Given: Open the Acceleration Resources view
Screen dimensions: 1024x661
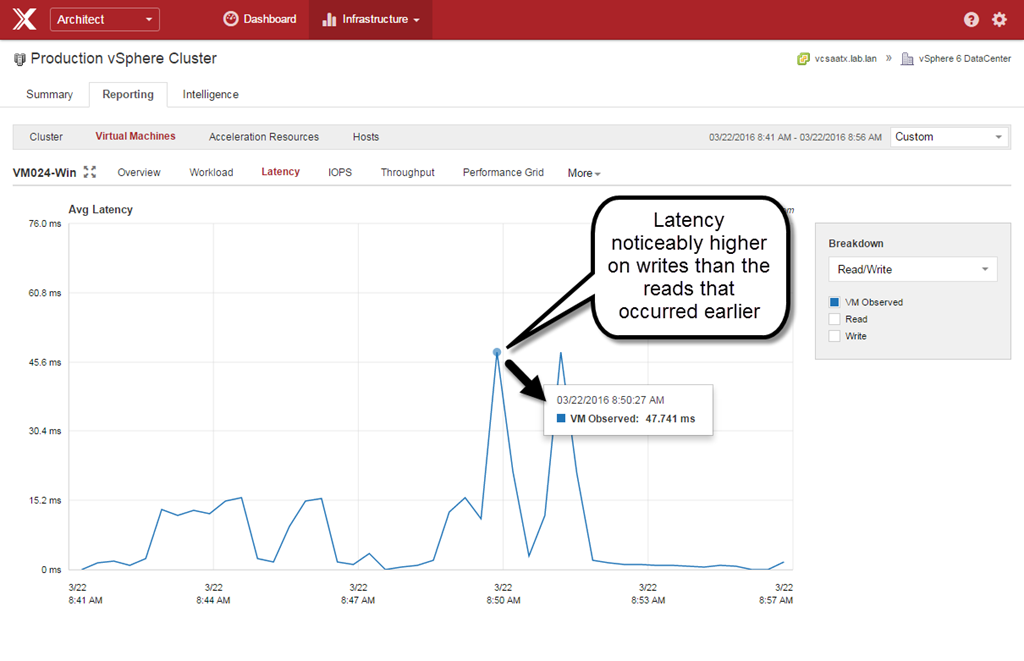Looking at the screenshot, I should [x=264, y=137].
